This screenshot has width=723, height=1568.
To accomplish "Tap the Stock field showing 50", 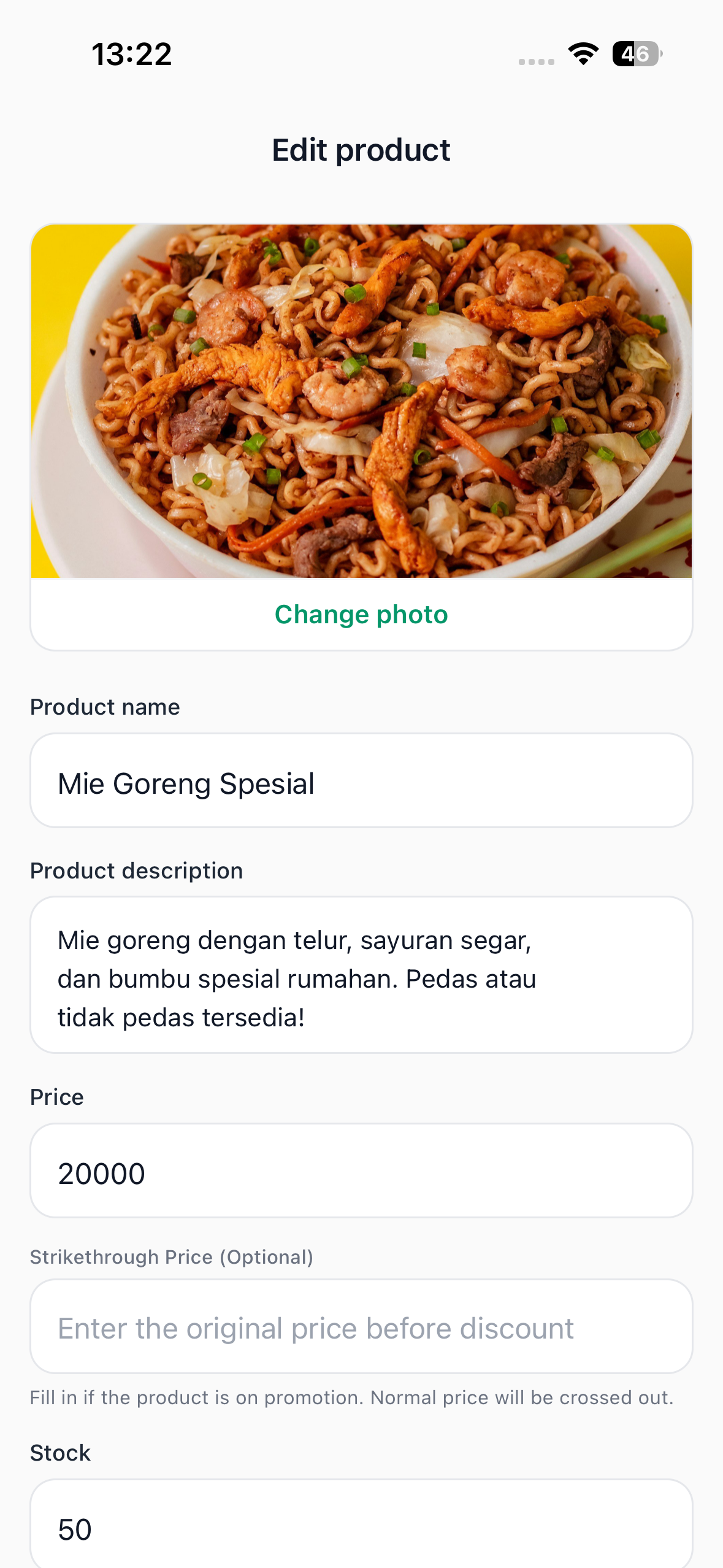I will click(x=361, y=1524).
